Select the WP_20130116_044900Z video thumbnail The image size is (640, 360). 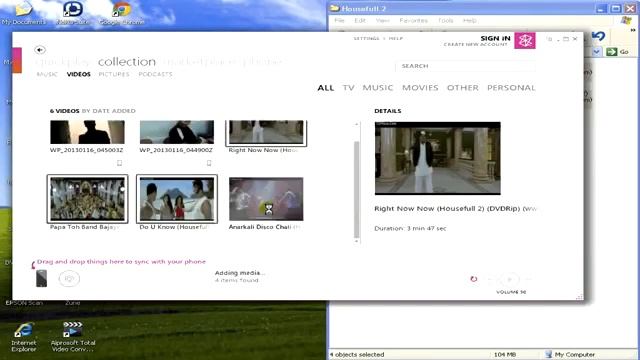point(177,132)
